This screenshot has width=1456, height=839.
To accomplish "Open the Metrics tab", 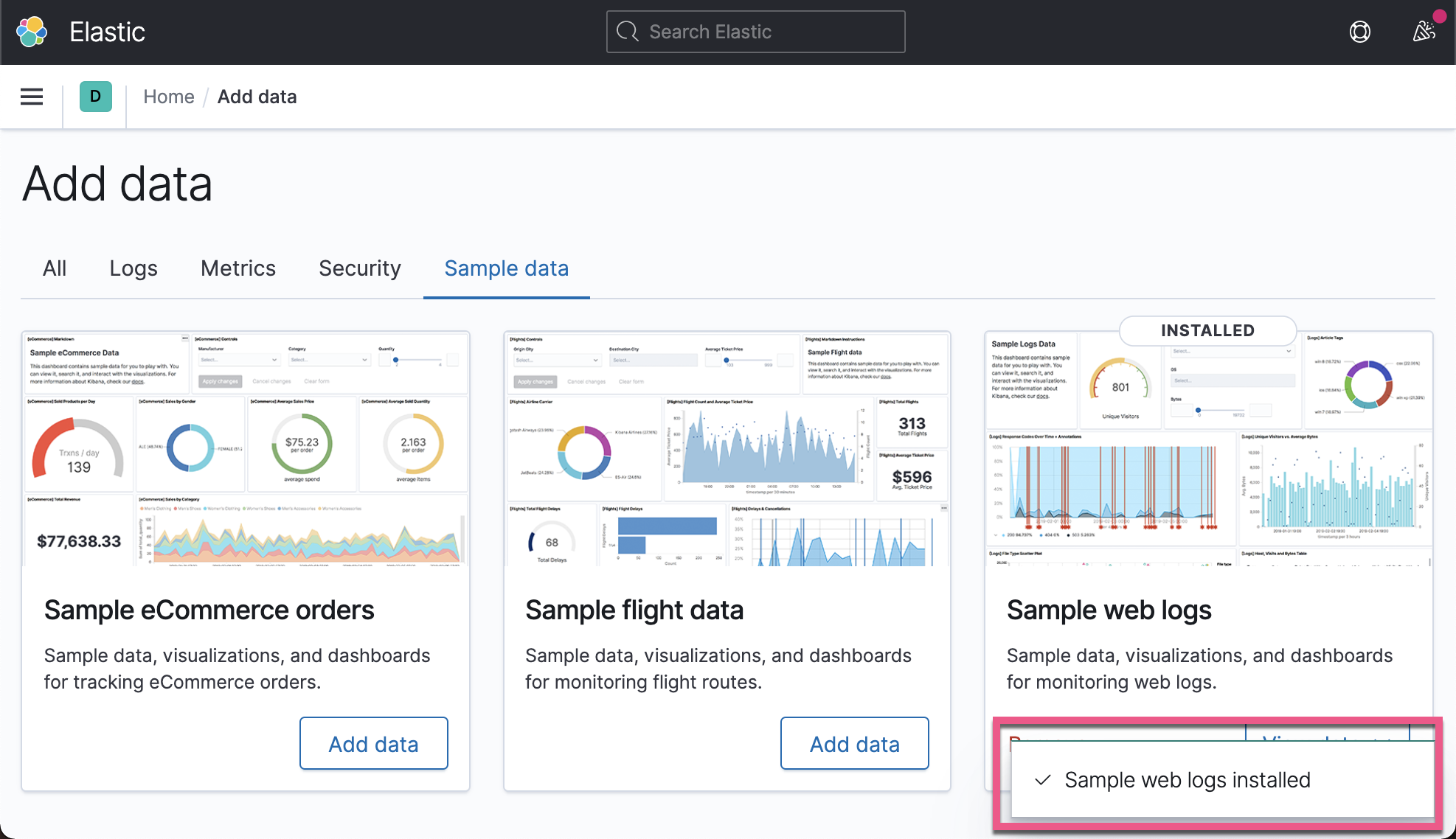I will pos(238,268).
